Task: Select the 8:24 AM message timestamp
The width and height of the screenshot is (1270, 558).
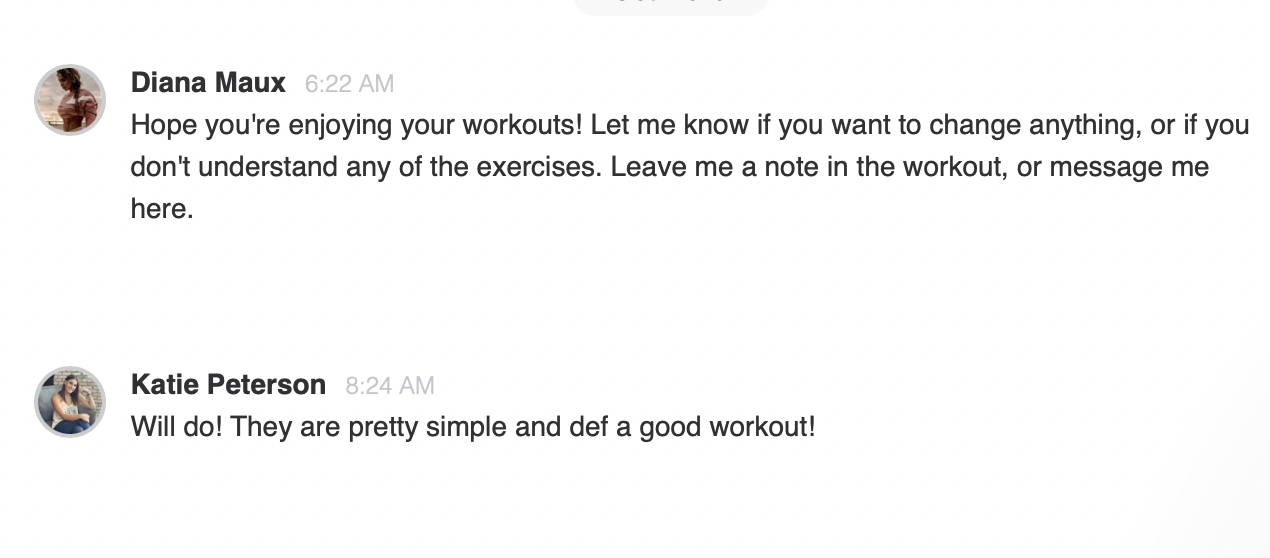Action: pyautogui.click(x=389, y=386)
